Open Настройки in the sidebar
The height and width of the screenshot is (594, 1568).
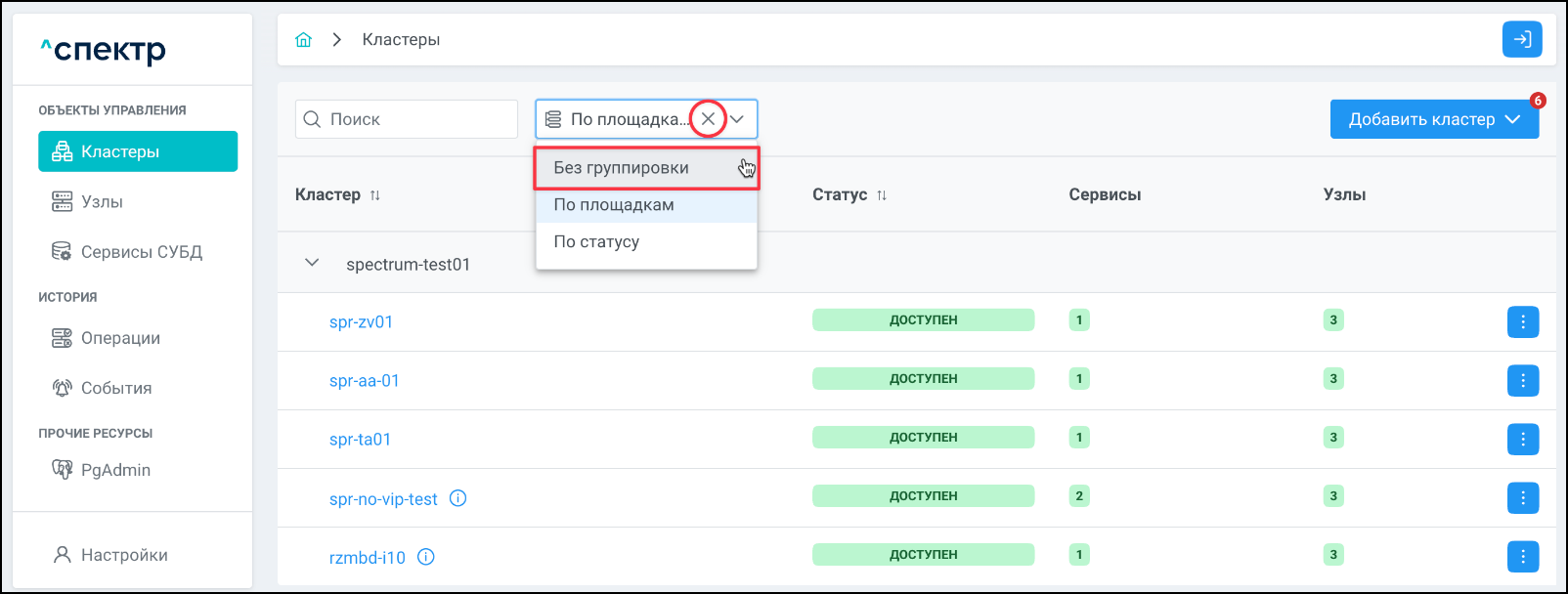pos(124,555)
